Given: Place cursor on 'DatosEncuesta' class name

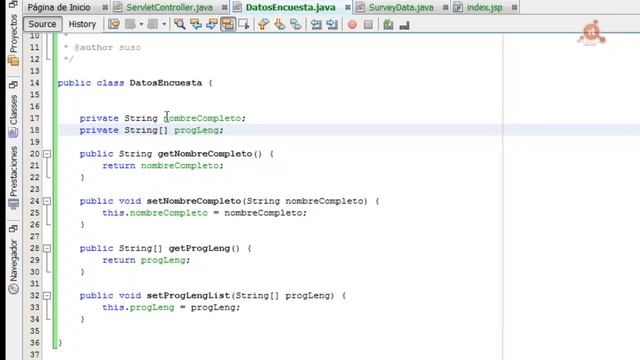Looking at the screenshot, I should tap(166, 83).
